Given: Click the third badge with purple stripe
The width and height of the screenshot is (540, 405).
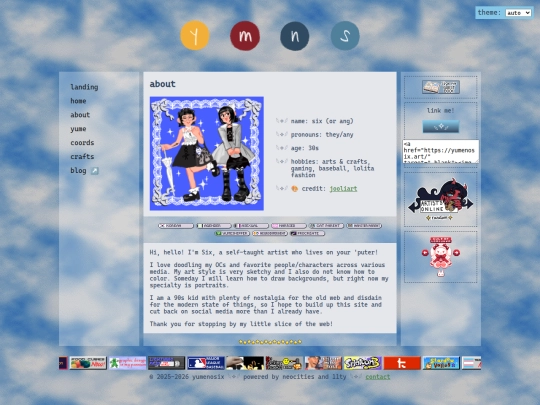Looking at the screenshot, I should tap(251, 226).
